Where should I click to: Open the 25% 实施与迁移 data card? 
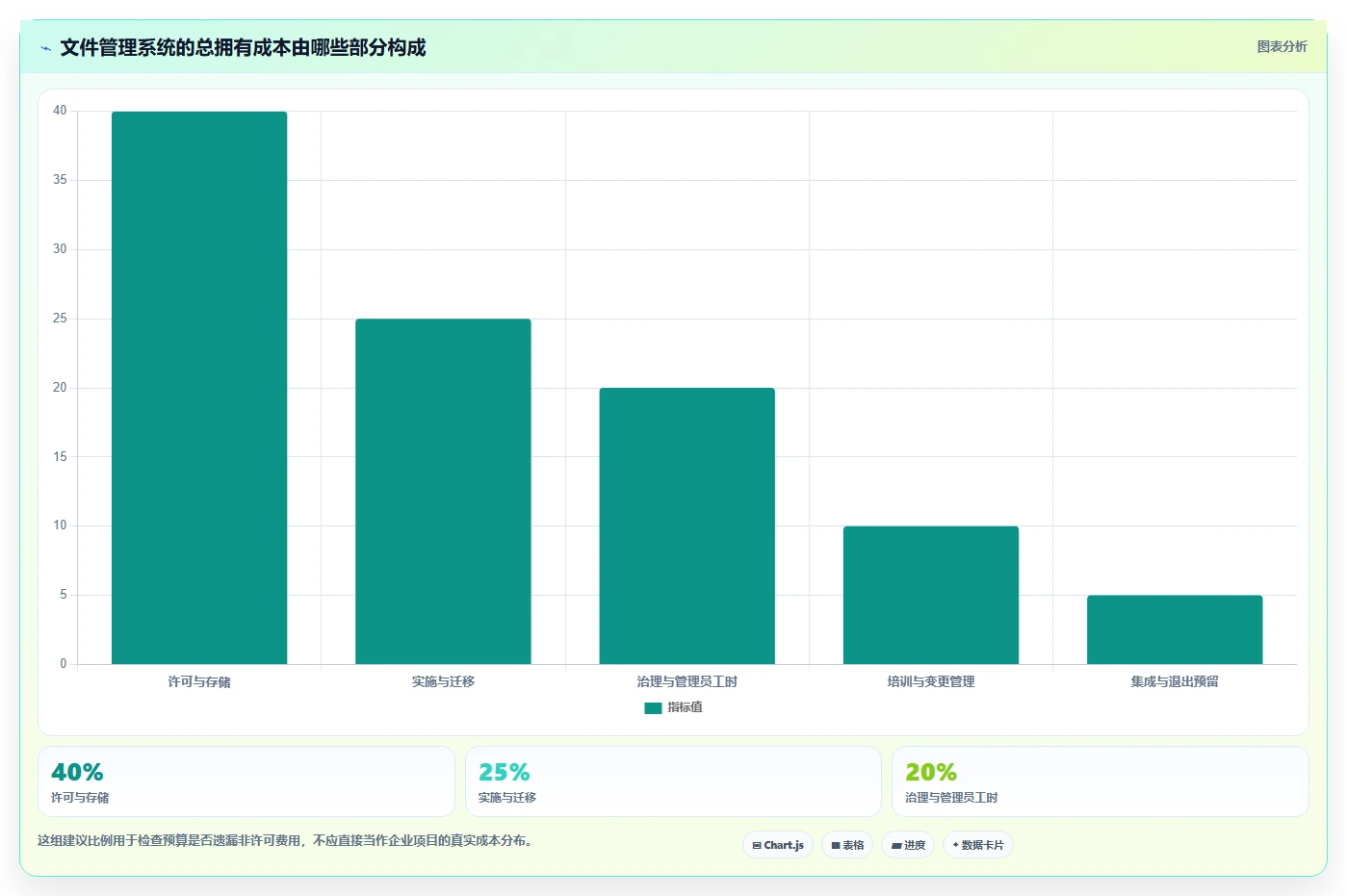tap(673, 781)
